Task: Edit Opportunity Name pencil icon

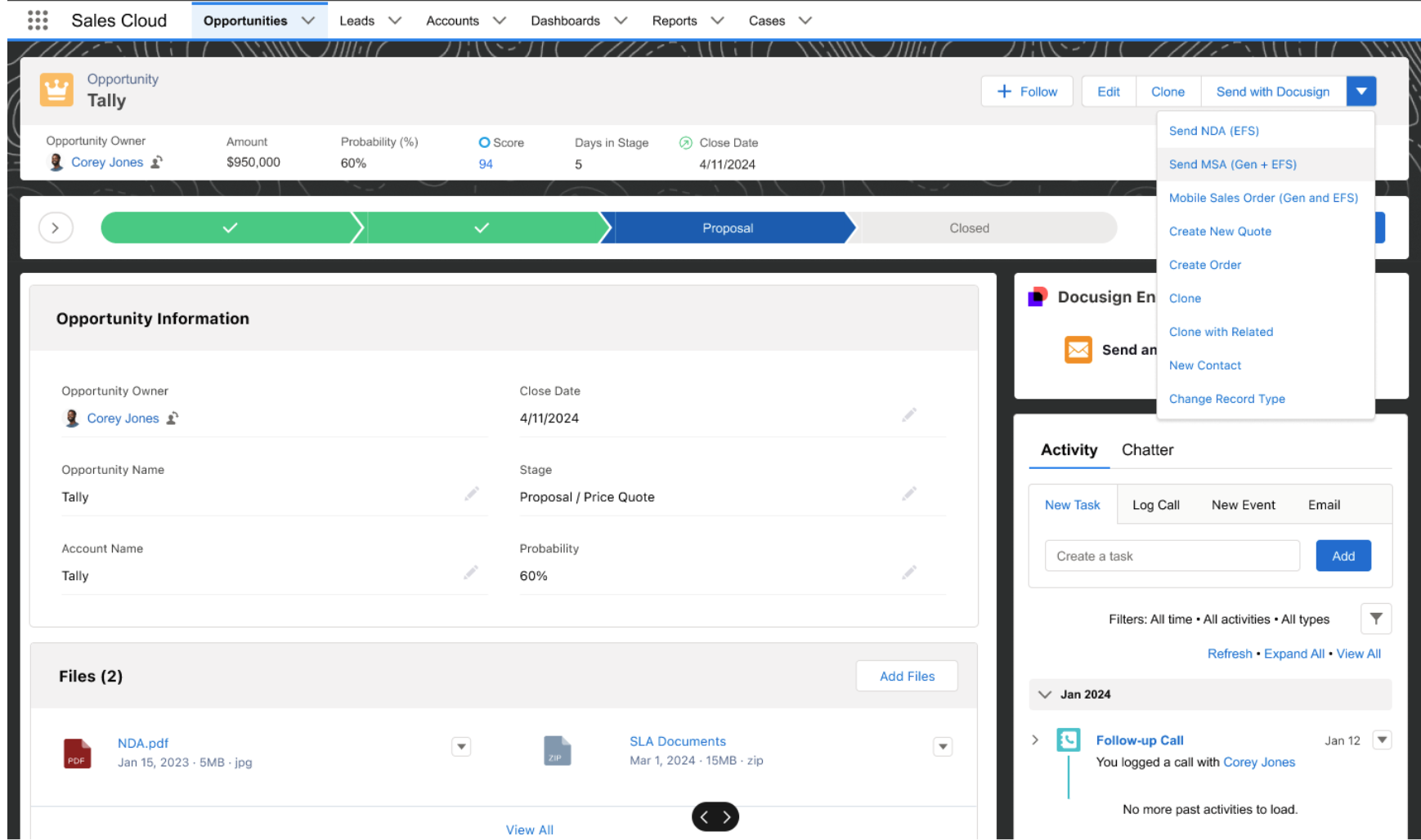Action: click(x=472, y=494)
